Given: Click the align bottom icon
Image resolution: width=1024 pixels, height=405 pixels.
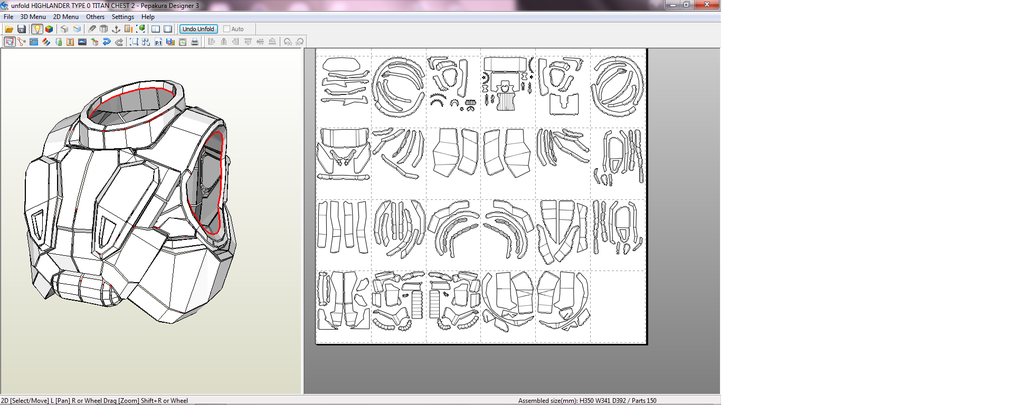Looking at the screenshot, I should [x=272, y=42].
